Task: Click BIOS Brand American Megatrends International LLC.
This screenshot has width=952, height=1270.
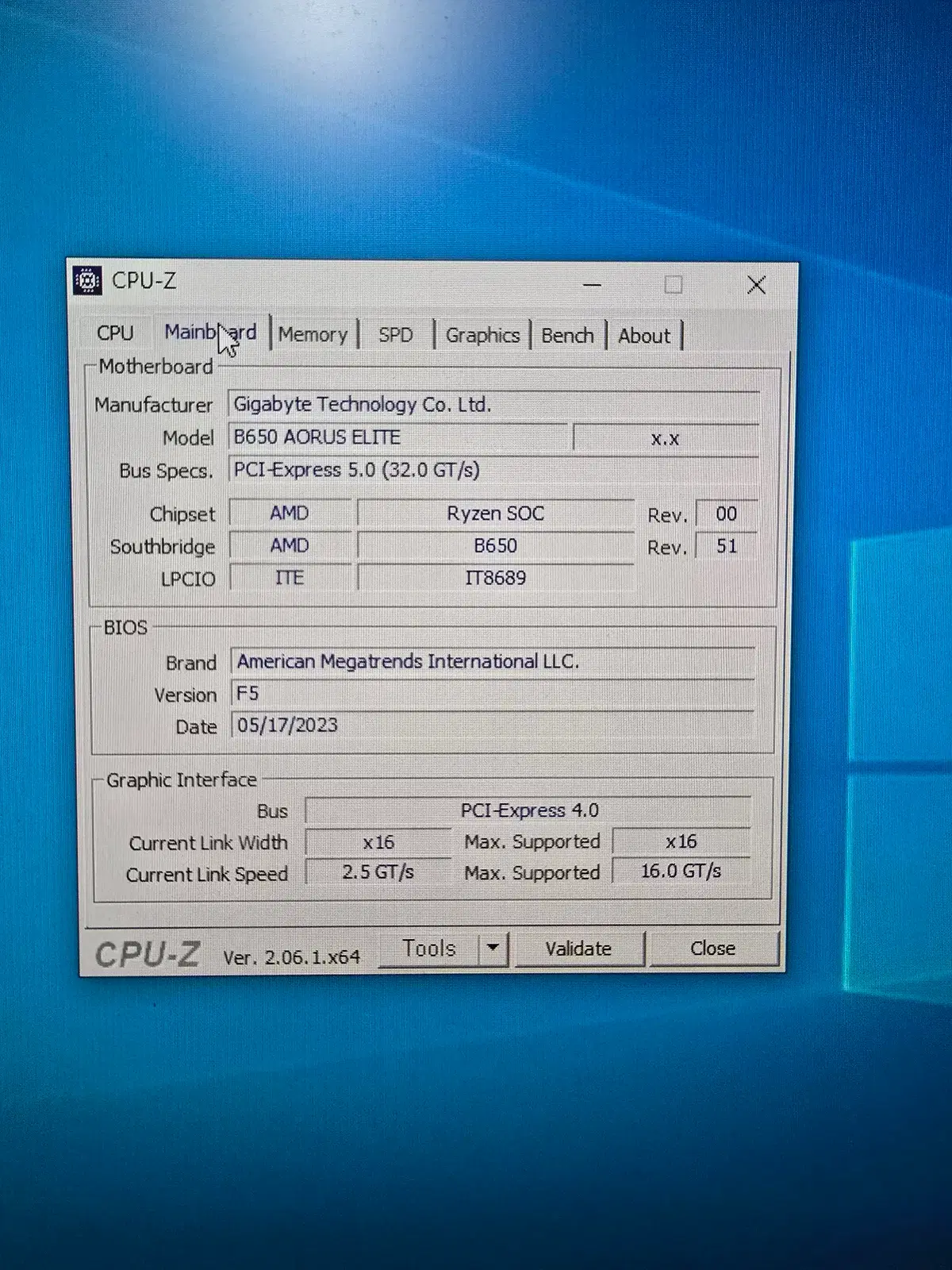Action: click(493, 662)
